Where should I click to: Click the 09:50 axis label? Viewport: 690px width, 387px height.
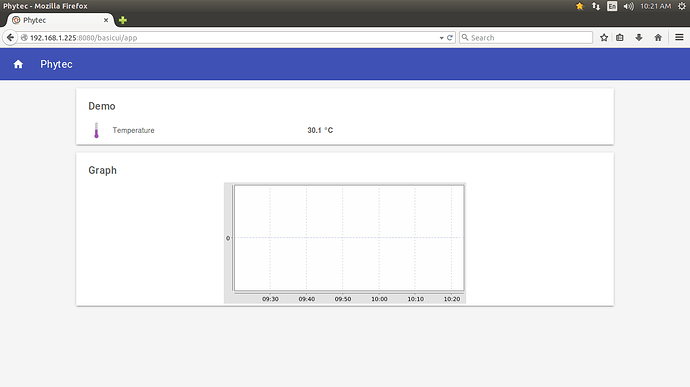(343, 299)
